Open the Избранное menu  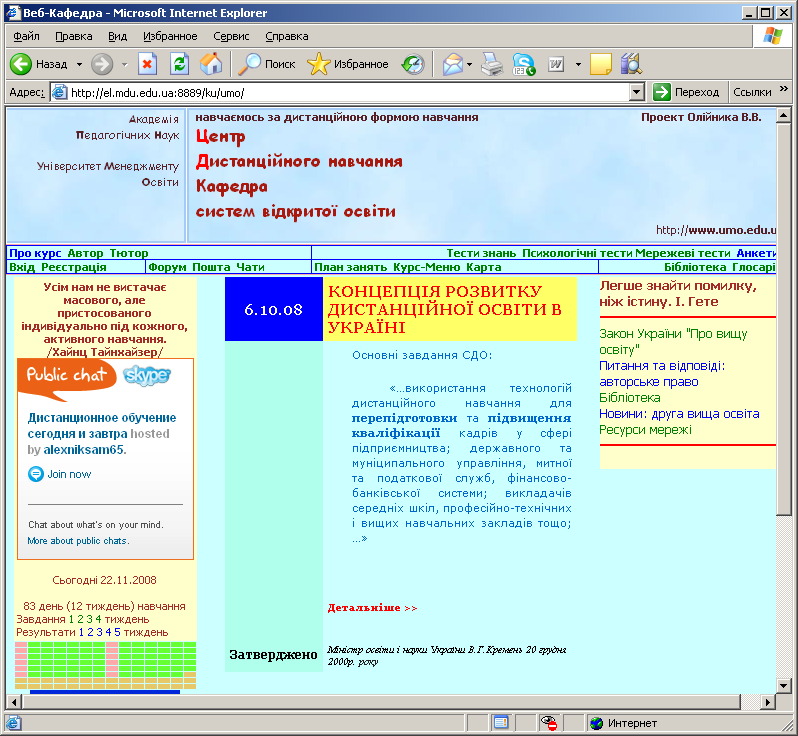point(170,36)
